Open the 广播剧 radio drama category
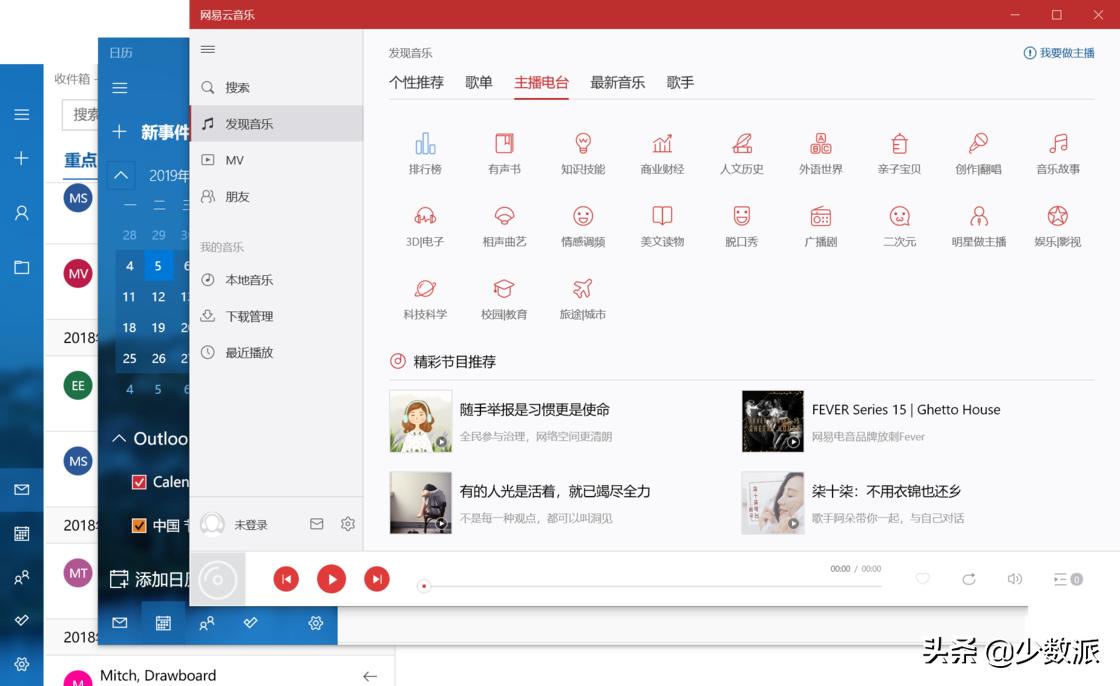The image size is (1120, 686). coord(820,223)
